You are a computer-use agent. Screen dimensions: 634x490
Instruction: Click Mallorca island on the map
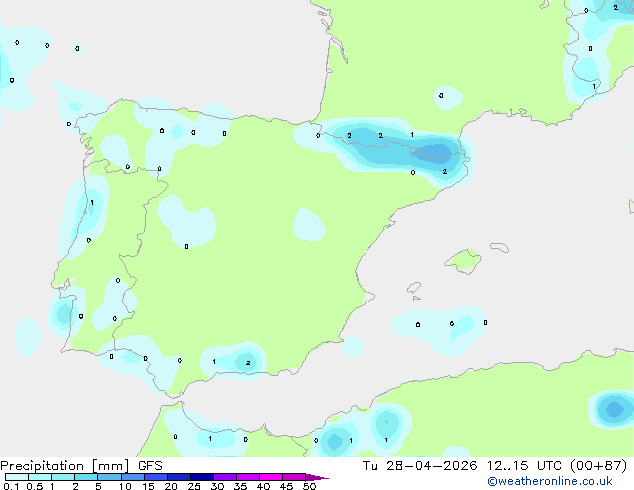coord(464,261)
